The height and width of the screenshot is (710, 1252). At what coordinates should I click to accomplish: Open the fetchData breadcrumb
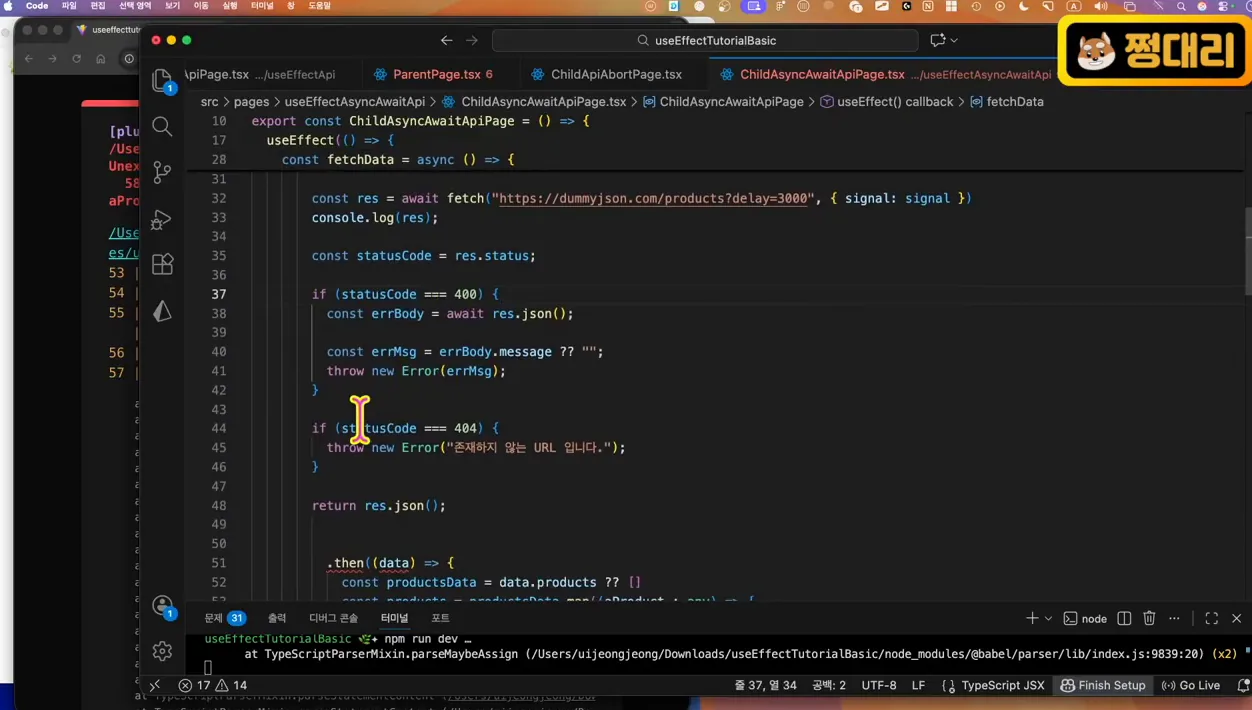1006,101
